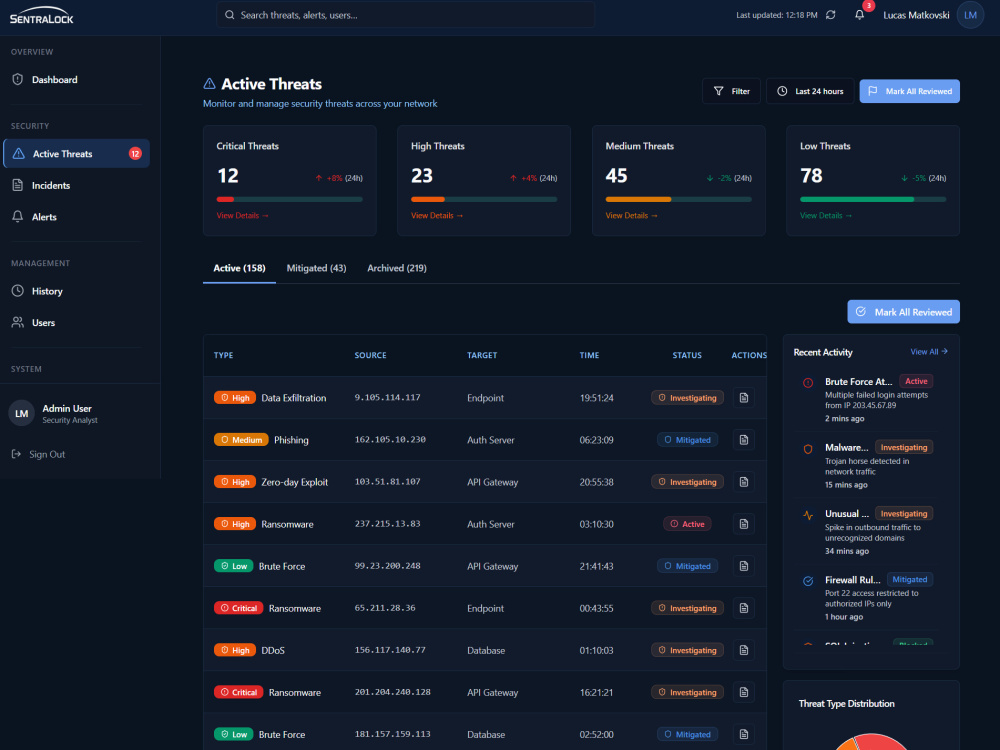
Task: Open Alerts in the sidebar
Action: (x=76, y=217)
